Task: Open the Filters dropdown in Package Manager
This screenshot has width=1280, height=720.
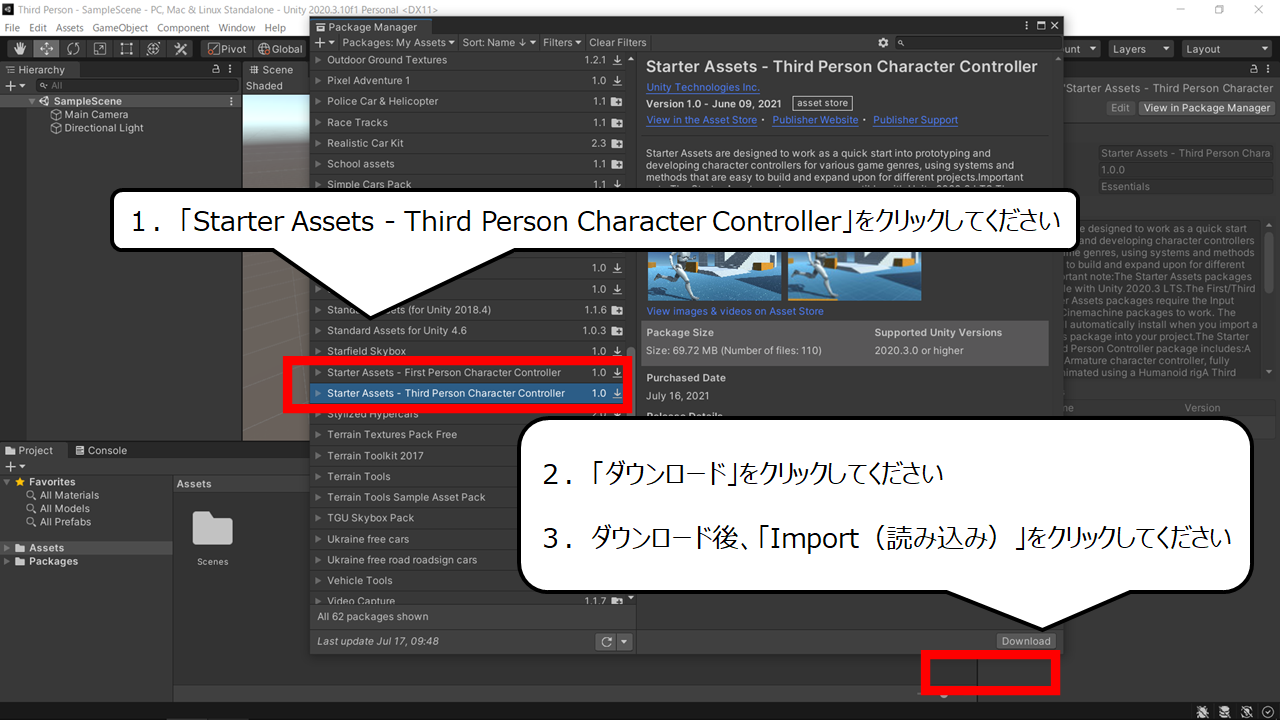Action: point(562,42)
